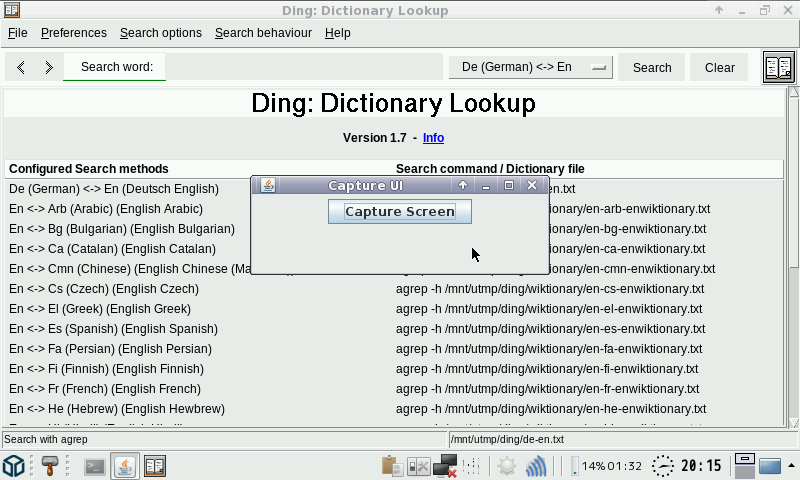The width and height of the screenshot is (800, 480).
Task: Click the Capture Screen button
Action: (x=399, y=211)
